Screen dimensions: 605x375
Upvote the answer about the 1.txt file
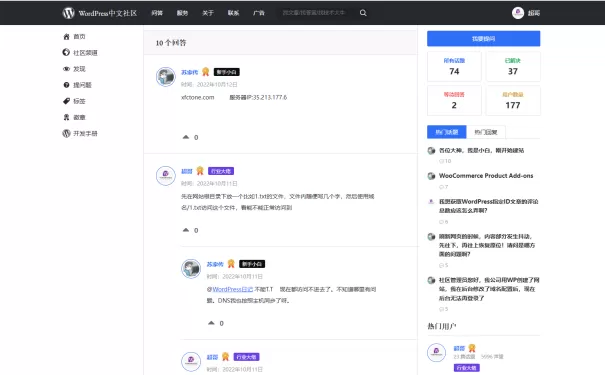coord(186,230)
